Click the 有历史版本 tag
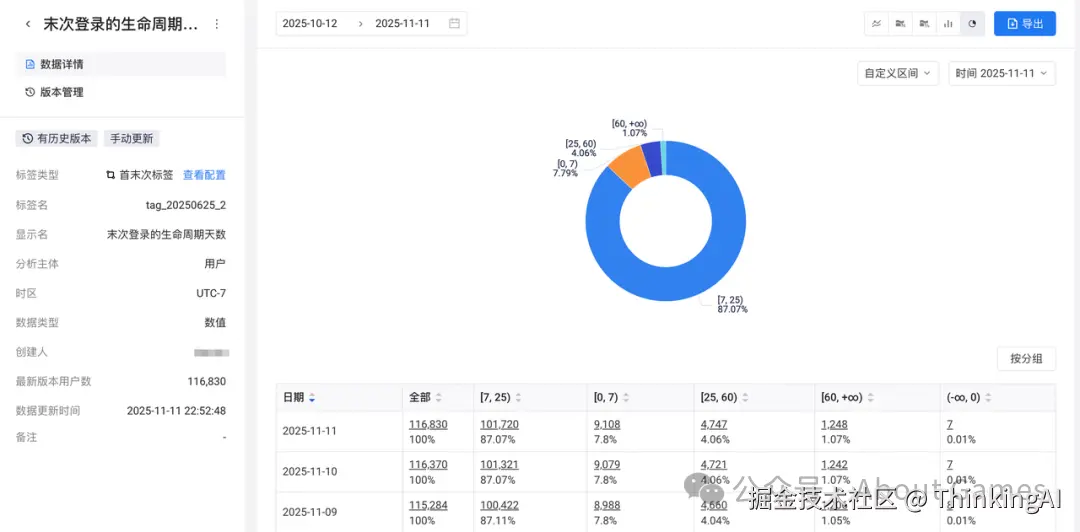This screenshot has height=532, width=1080. coord(56,139)
